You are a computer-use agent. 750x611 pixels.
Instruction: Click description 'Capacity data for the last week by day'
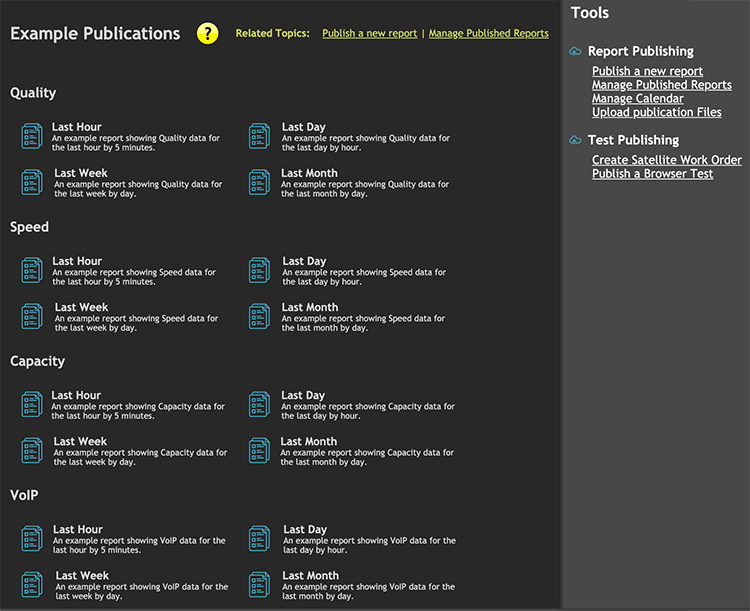(140, 457)
